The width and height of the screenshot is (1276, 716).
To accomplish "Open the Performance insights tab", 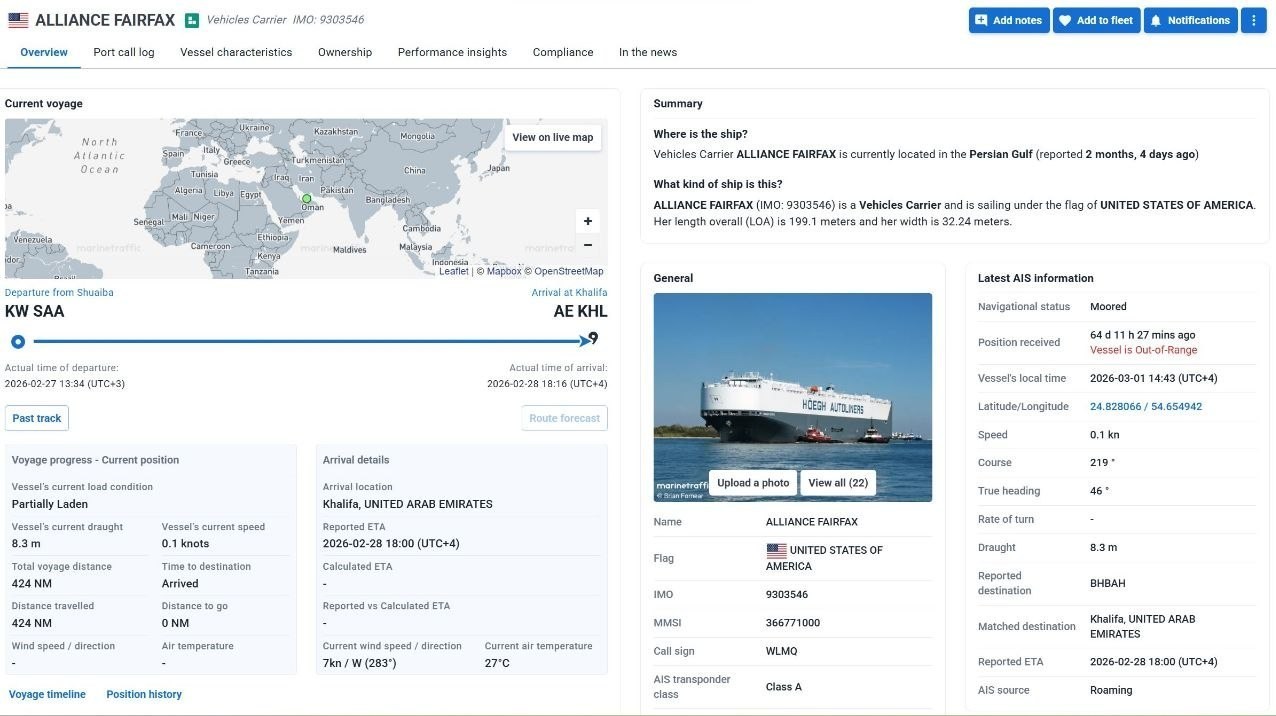I will point(452,52).
